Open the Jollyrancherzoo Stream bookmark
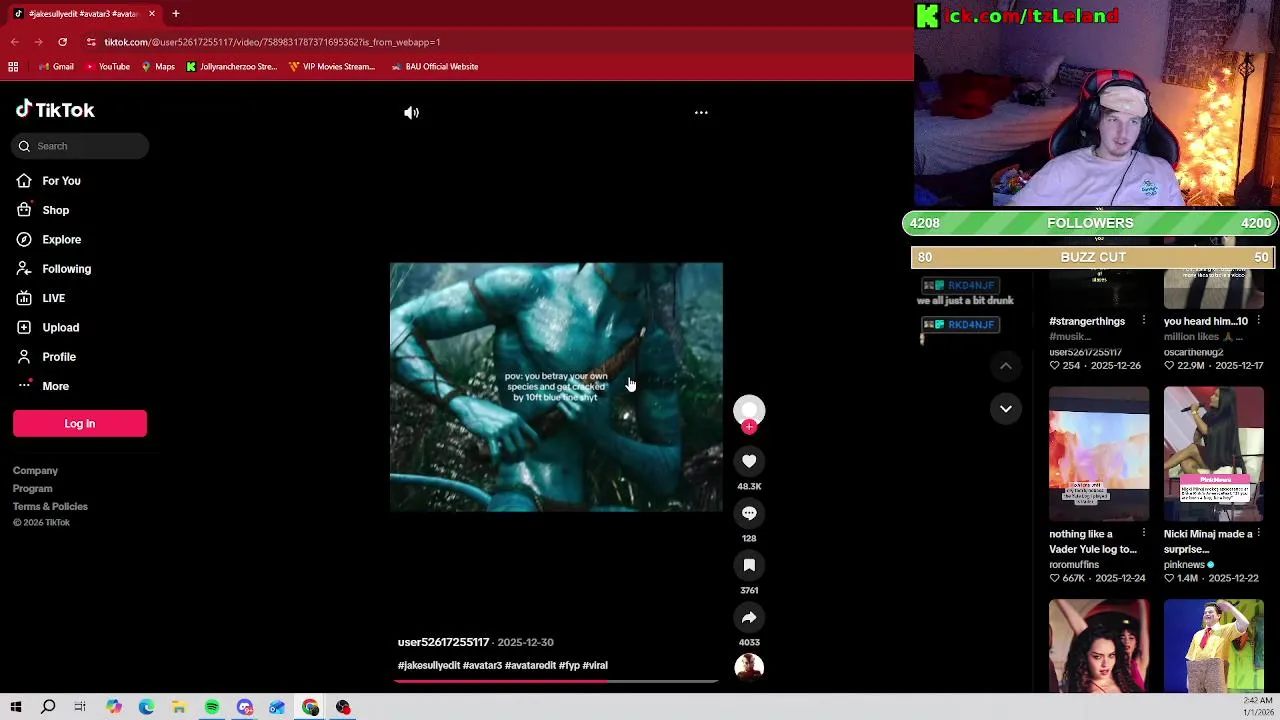The height and width of the screenshot is (720, 1280). pos(231,67)
